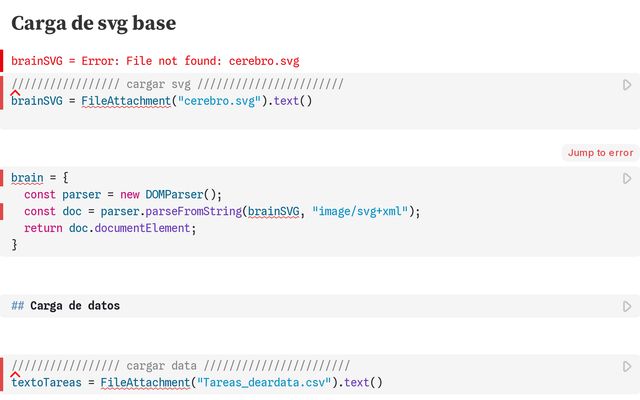
Task: Run the brain DOMParser cell
Action: tap(627, 178)
